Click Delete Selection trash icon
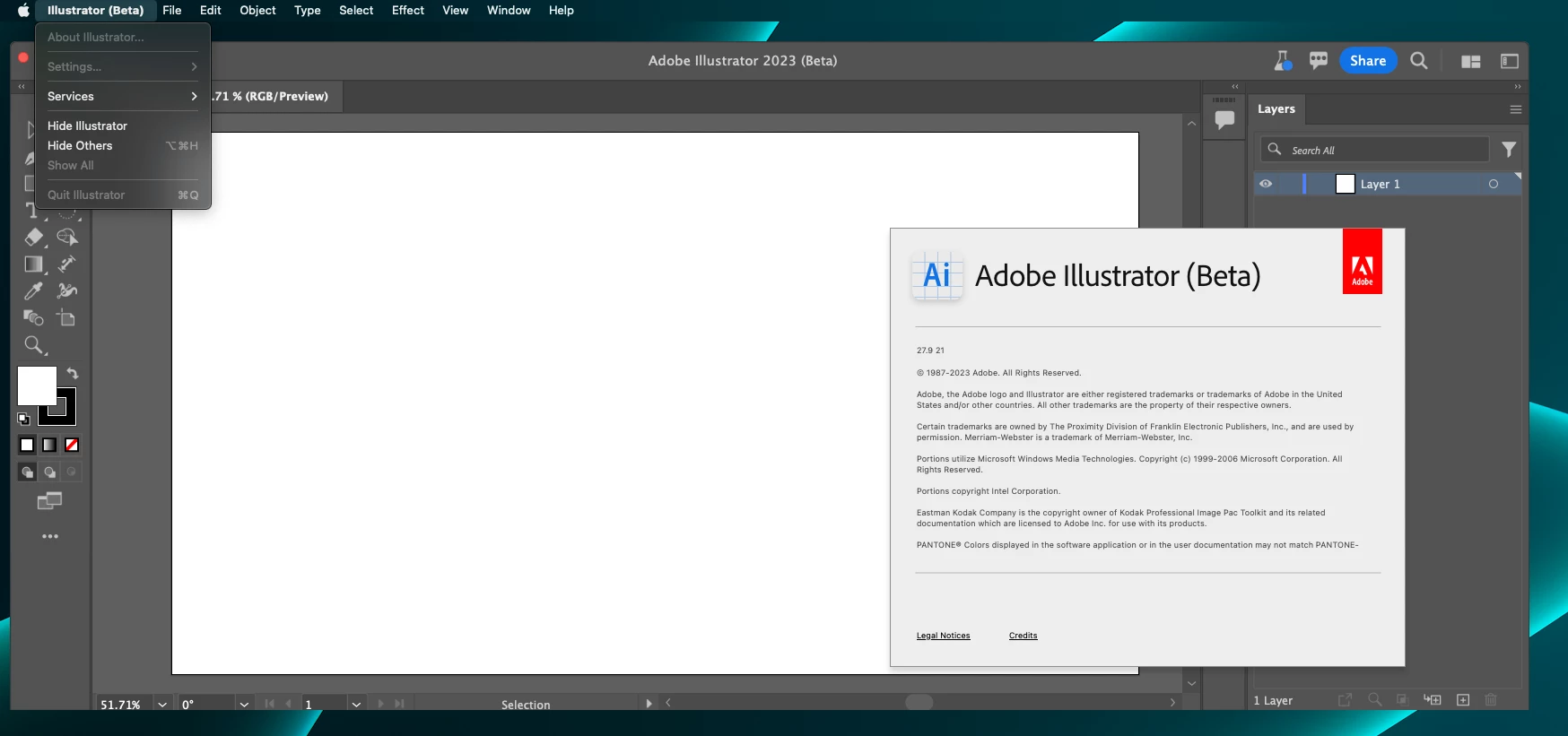The image size is (1568, 736). coord(1491,700)
